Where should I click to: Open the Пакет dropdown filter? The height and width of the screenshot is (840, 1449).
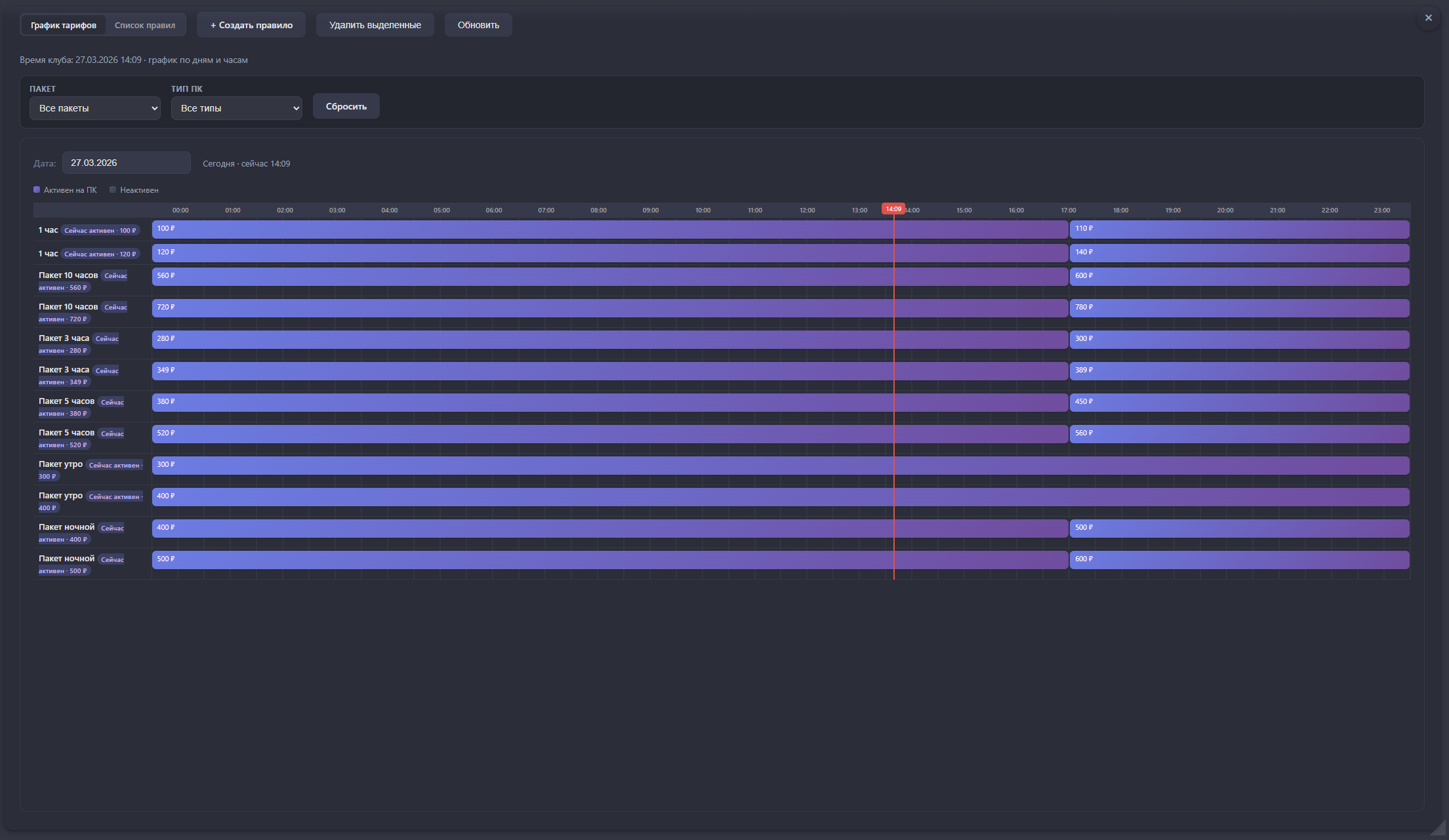point(95,108)
